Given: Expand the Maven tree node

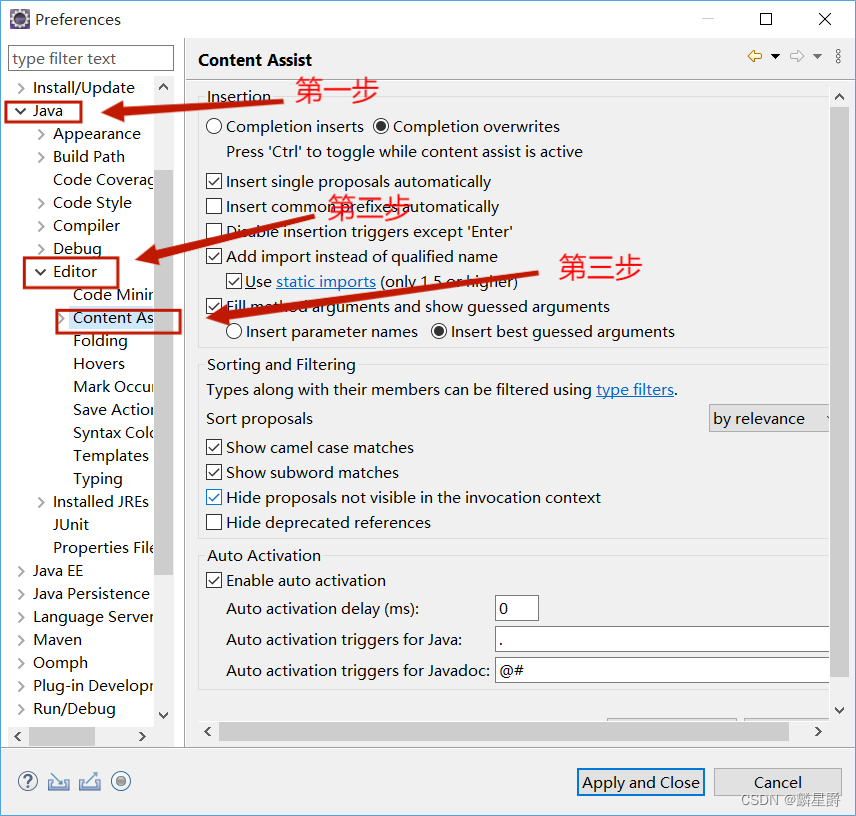Looking at the screenshot, I should (21, 640).
